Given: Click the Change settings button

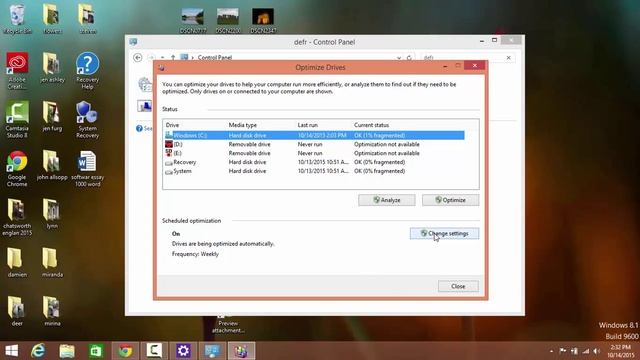Looking at the screenshot, I should coord(444,233).
